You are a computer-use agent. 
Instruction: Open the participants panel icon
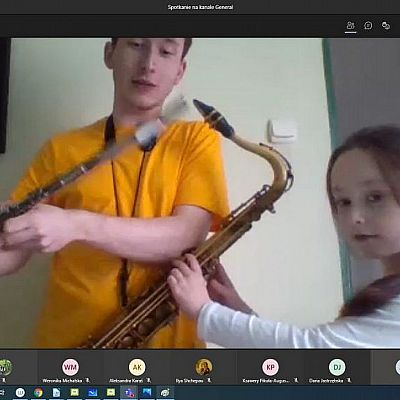(350, 25)
